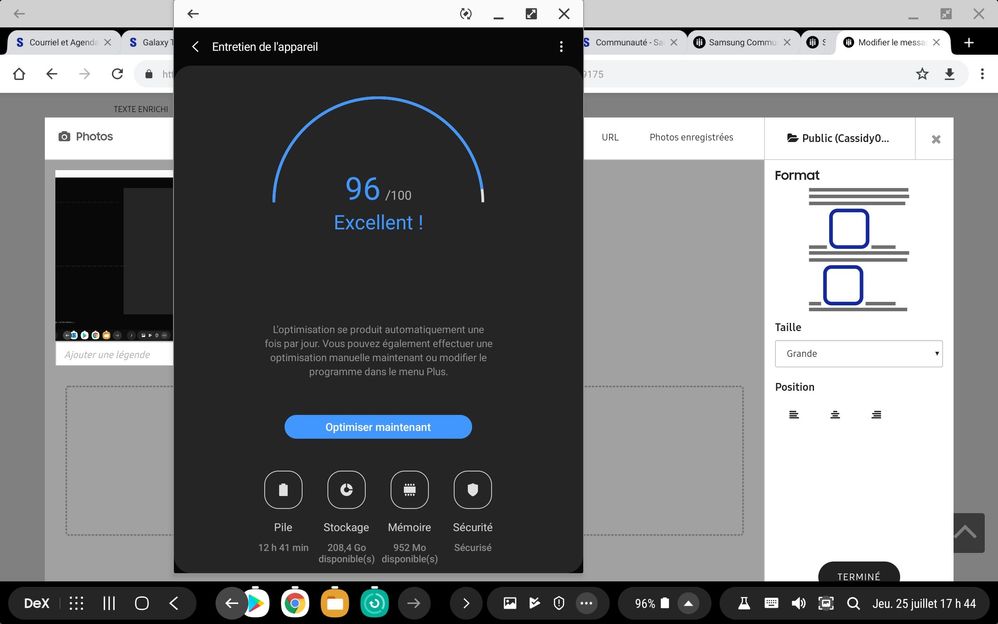The width and height of the screenshot is (998, 624).
Task: Expand quick panel with the up arrow
Action: (688, 603)
